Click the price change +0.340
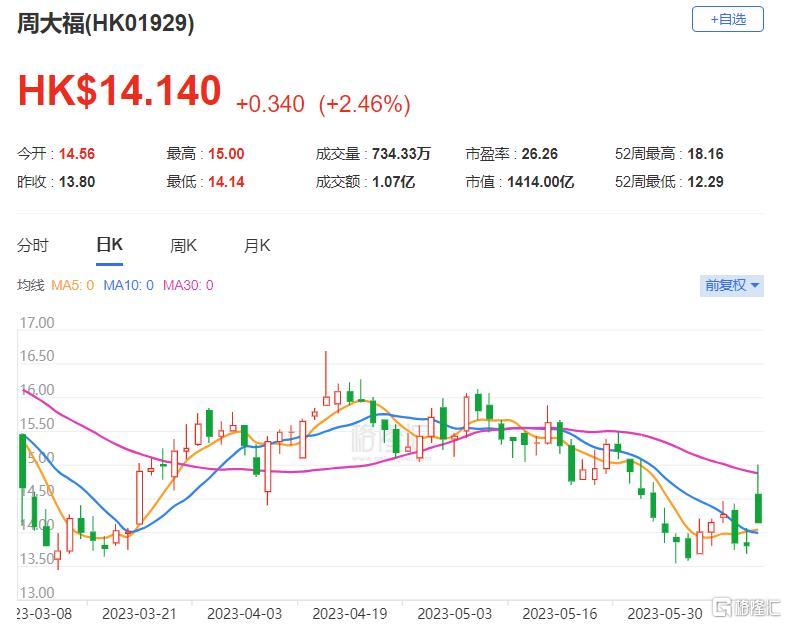787x624 pixels. click(271, 104)
